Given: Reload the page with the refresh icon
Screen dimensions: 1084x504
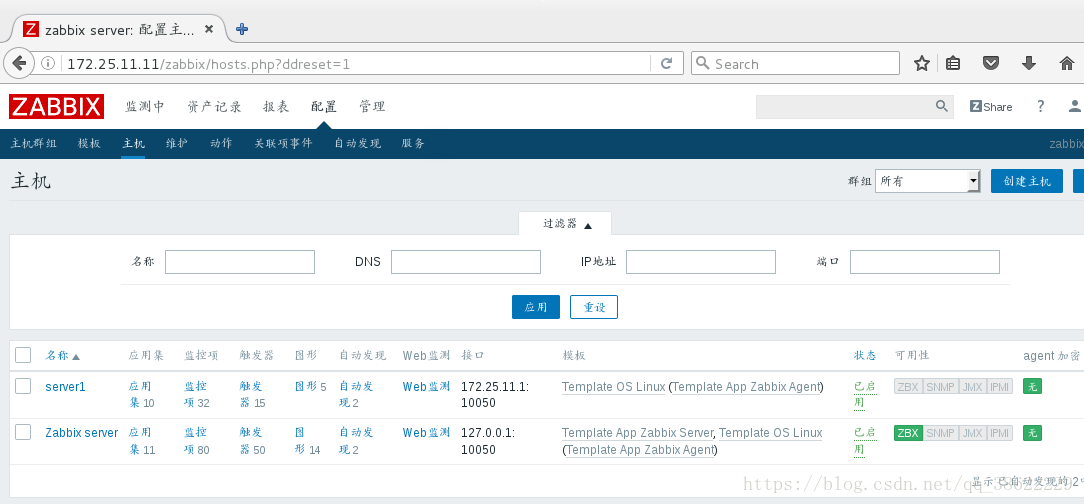Looking at the screenshot, I should (666, 64).
